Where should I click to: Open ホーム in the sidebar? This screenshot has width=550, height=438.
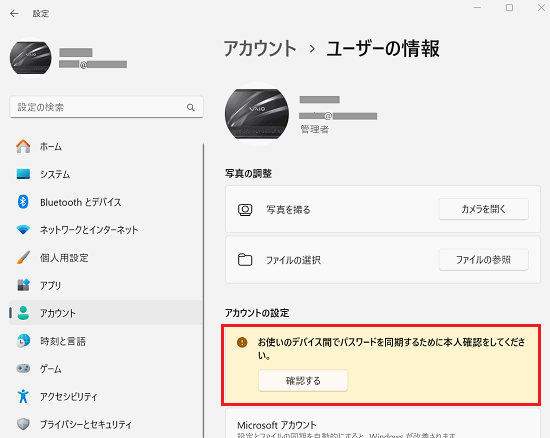point(106,146)
